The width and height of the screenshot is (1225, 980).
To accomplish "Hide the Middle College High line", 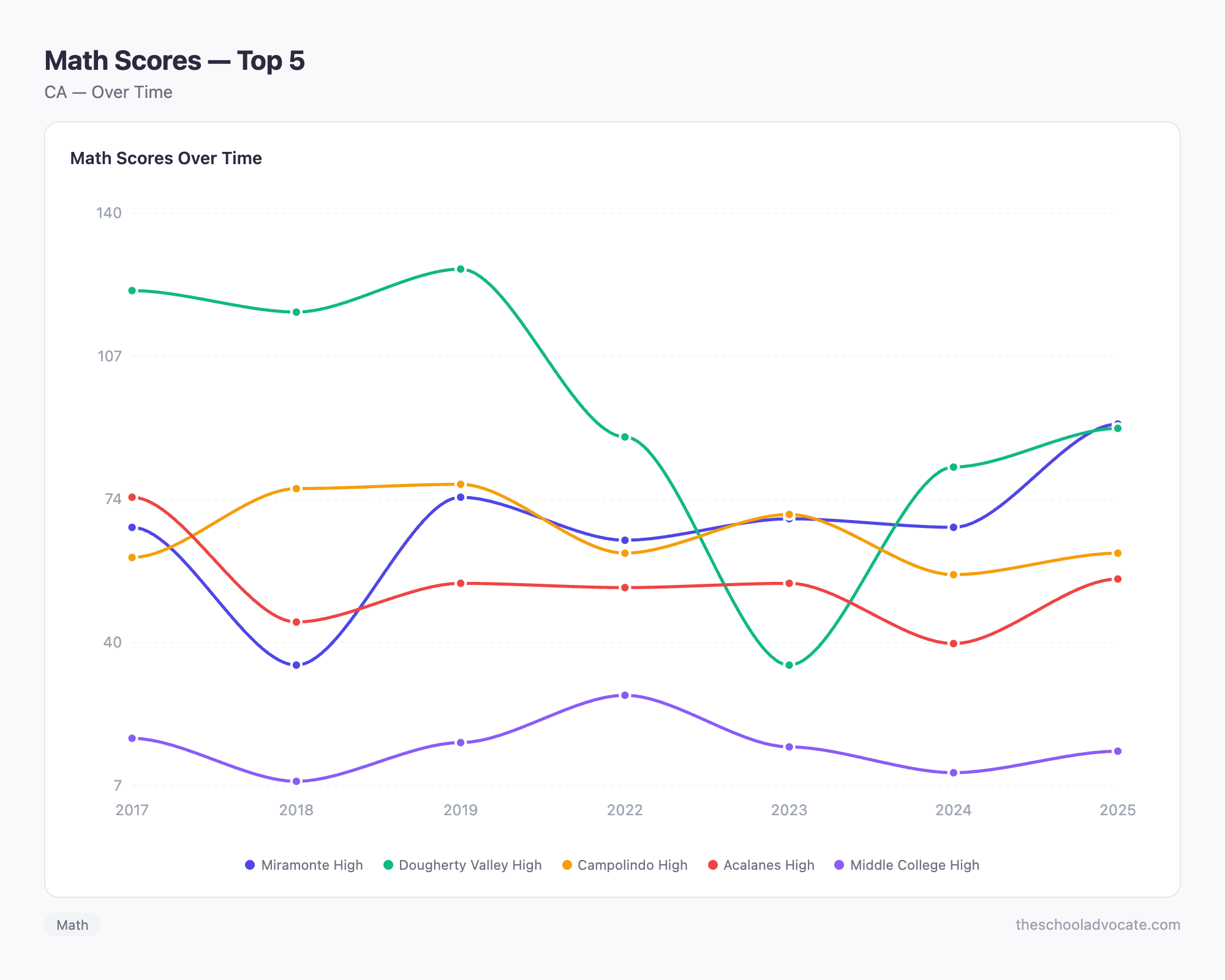I will (908, 865).
